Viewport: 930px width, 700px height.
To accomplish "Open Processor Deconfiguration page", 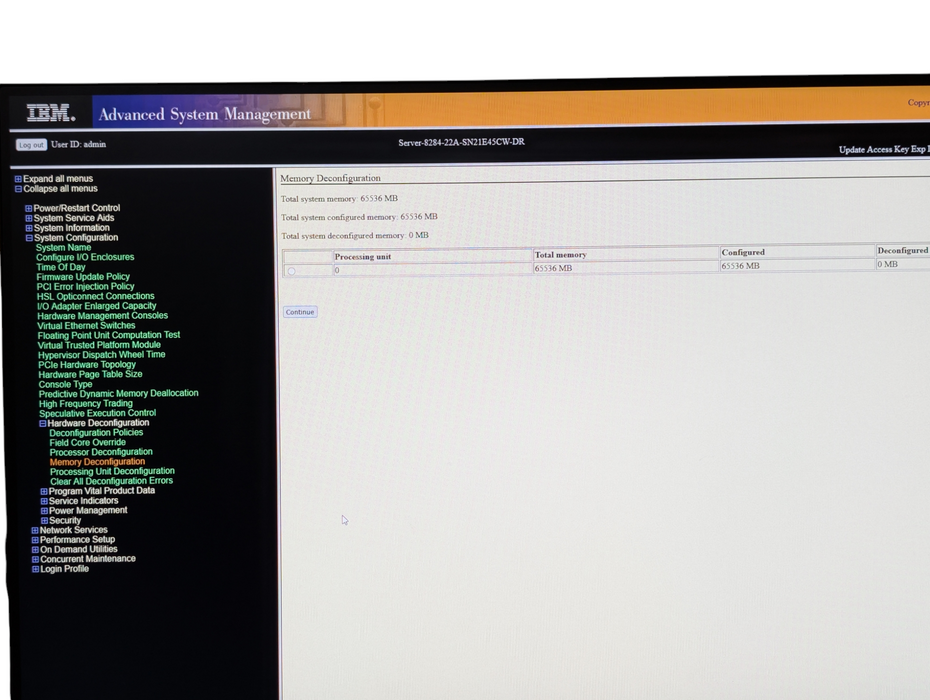I will 101,452.
